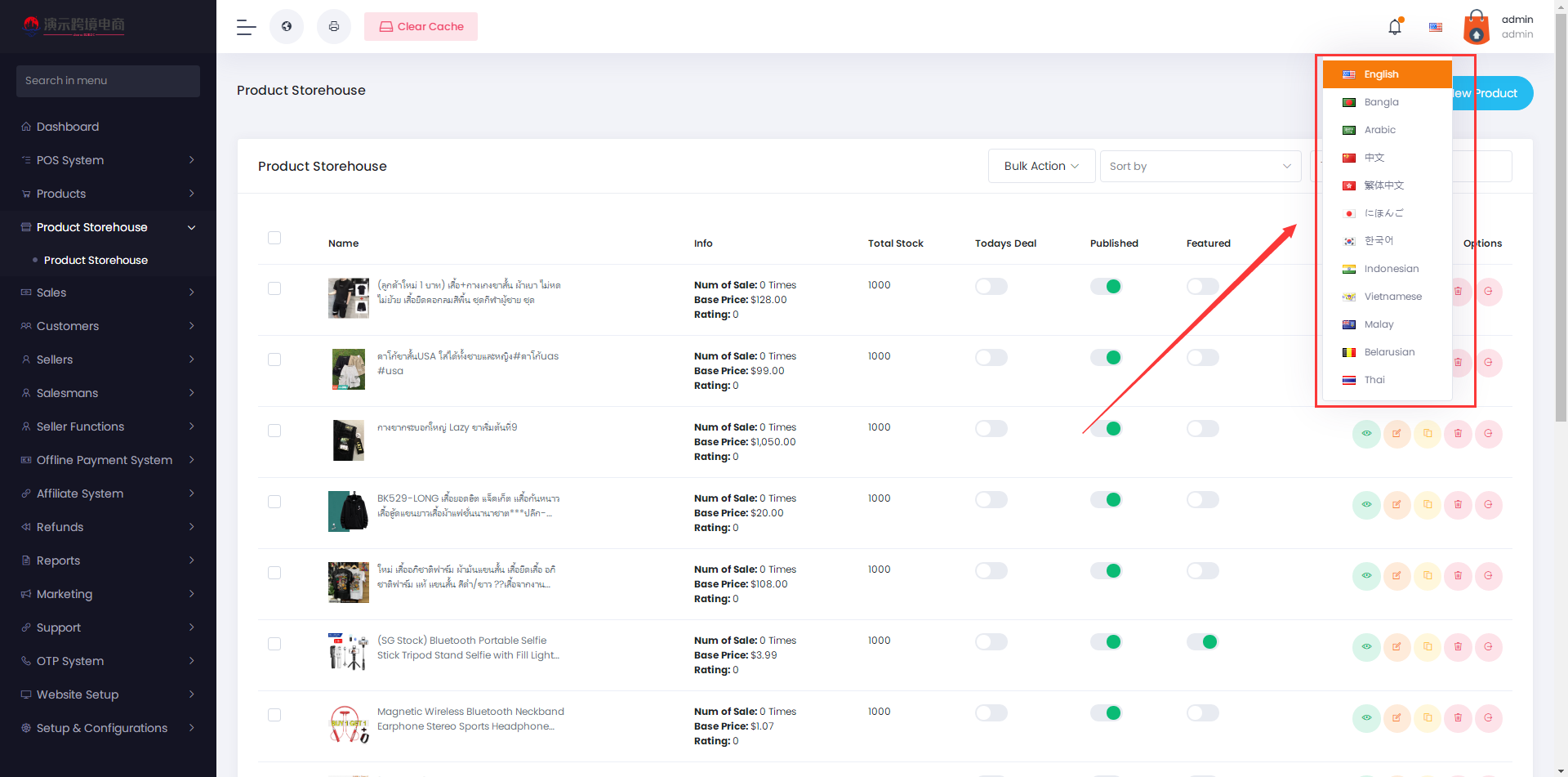The image size is (1568, 777).
Task: Open Dashboard from the sidebar
Action: point(68,127)
